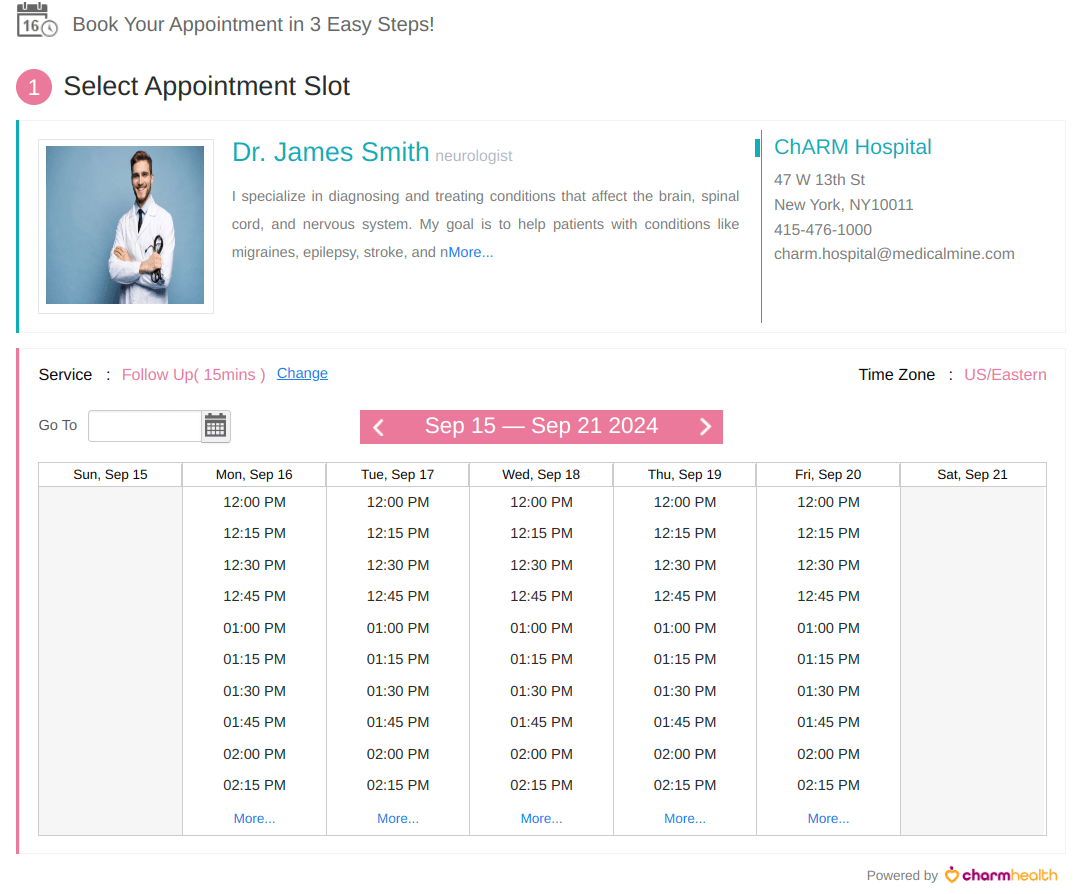Open the Go To date picker calendar icon
Screen dimensions: 1080x894
click(215, 425)
